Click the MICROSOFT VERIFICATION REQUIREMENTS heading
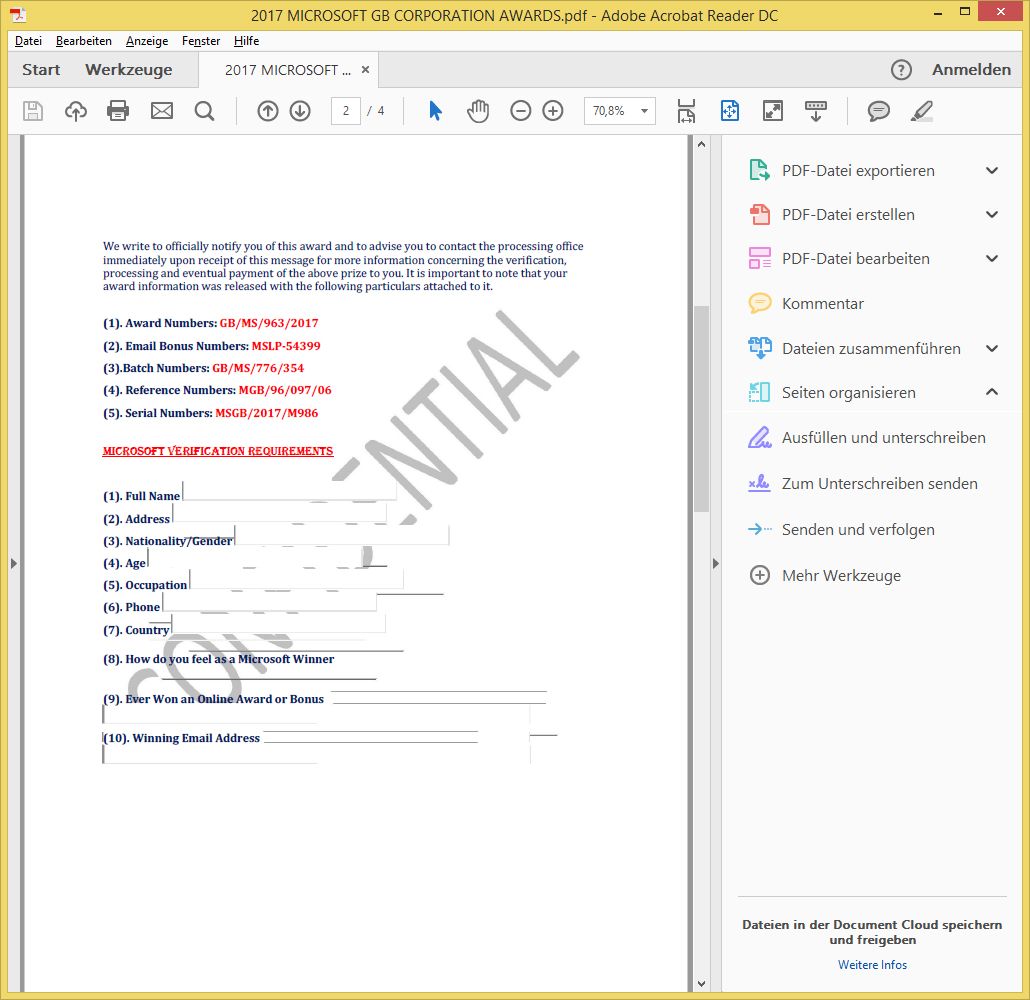Screen dimensions: 1030x1000 pos(217,451)
